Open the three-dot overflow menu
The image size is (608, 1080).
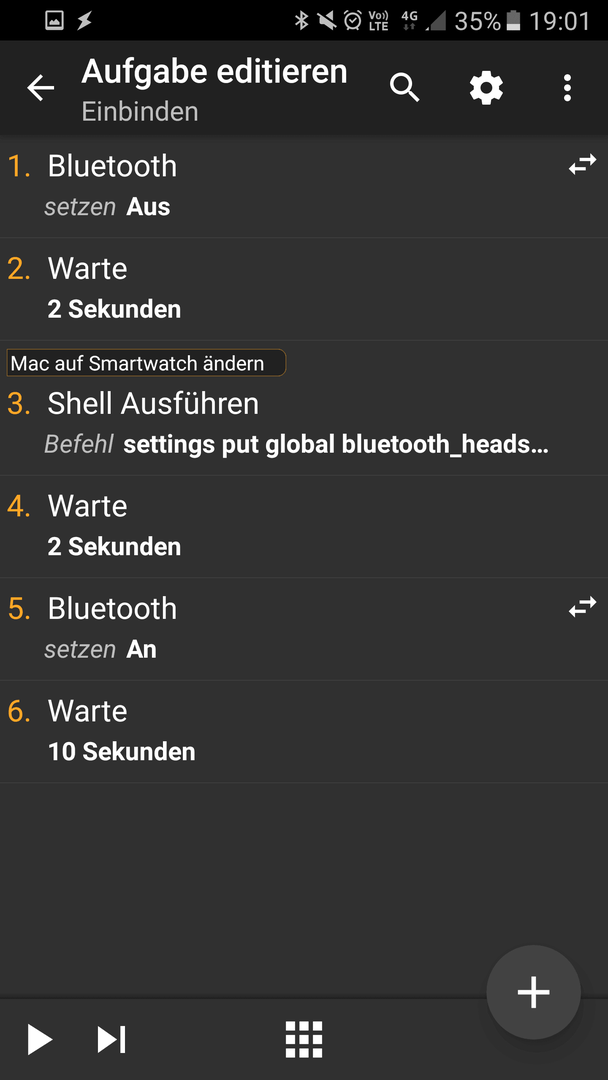pyautogui.click(x=567, y=88)
